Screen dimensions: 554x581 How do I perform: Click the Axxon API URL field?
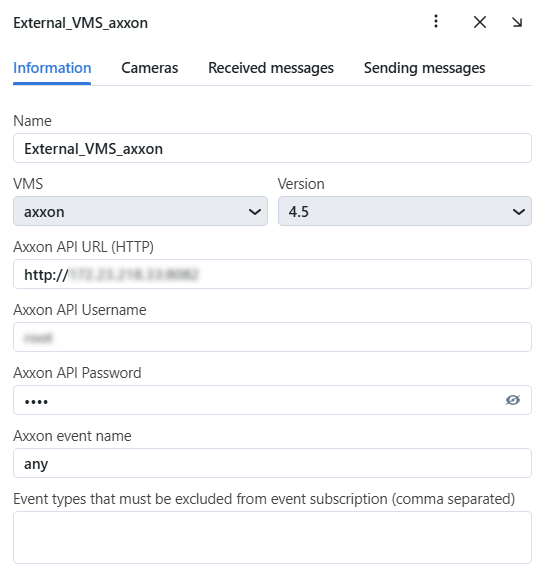272,274
